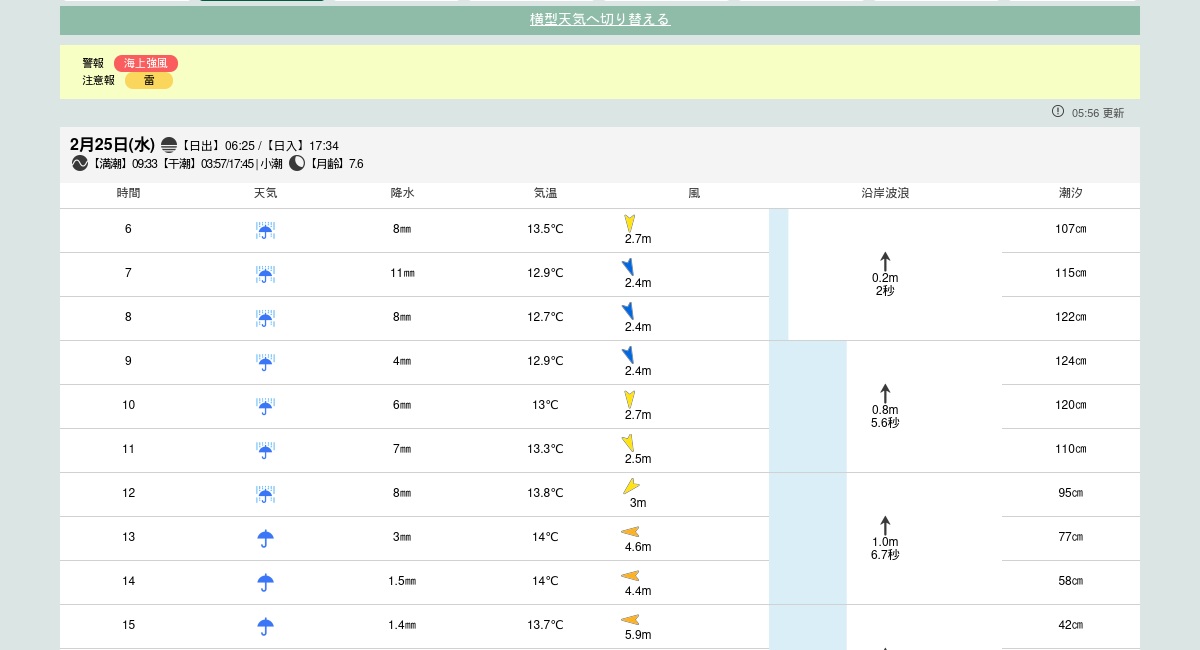The image size is (1200, 650).
Task: Click the wave direction arrow above 1.0m
Action: tap(885, 525)
